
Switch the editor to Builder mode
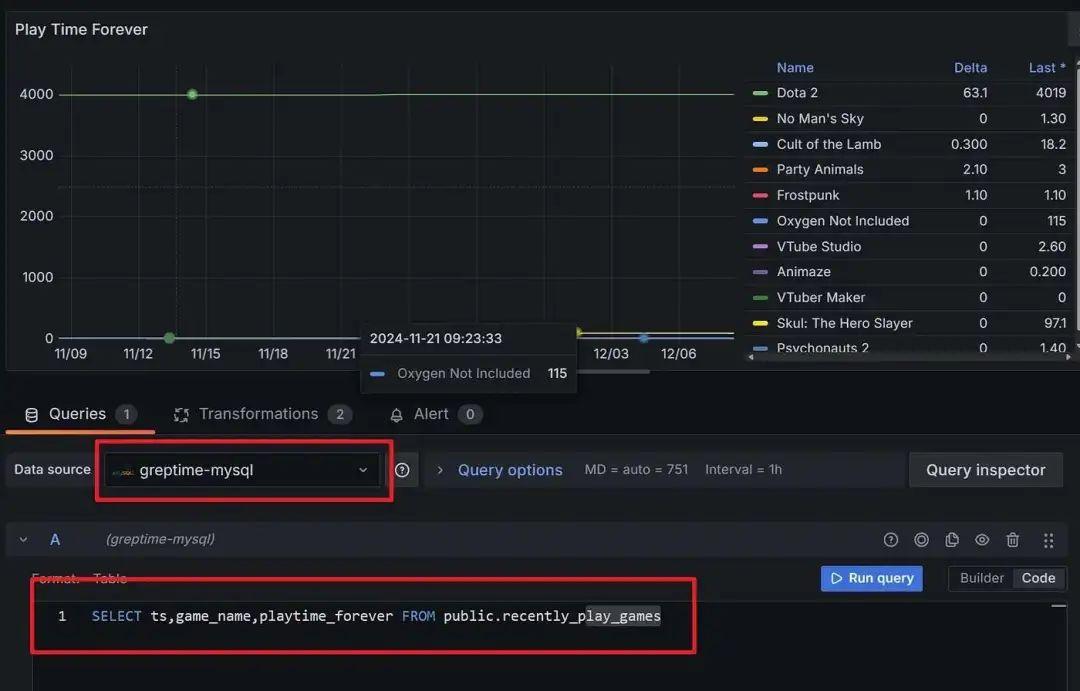(x=981, y=578)
